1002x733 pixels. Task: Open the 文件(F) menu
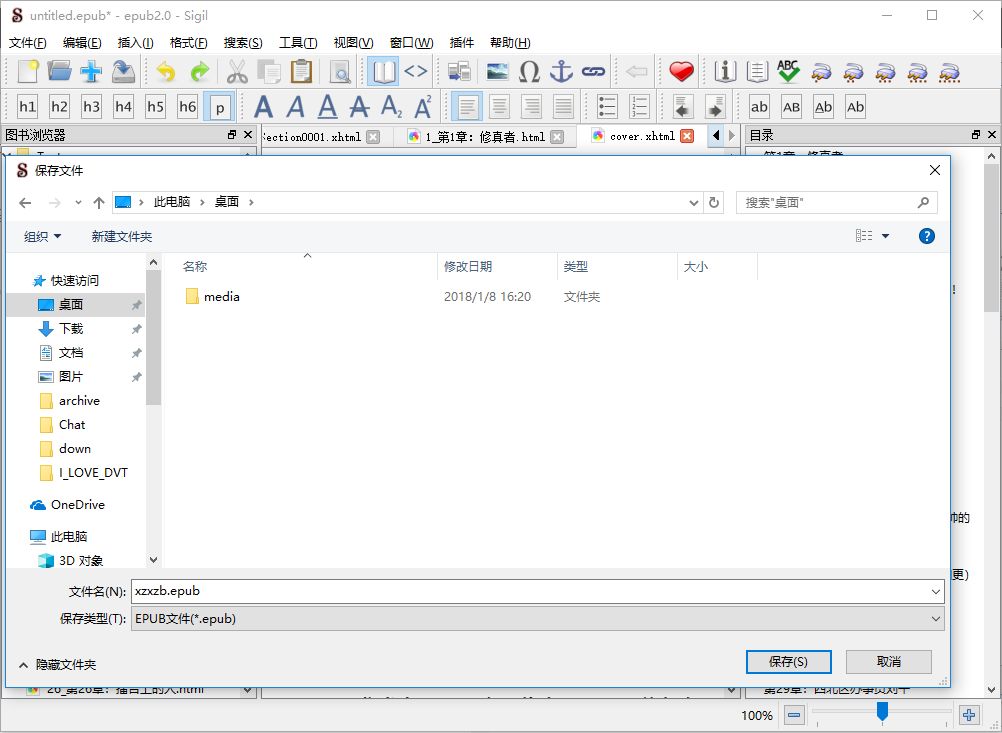(27, 43)
